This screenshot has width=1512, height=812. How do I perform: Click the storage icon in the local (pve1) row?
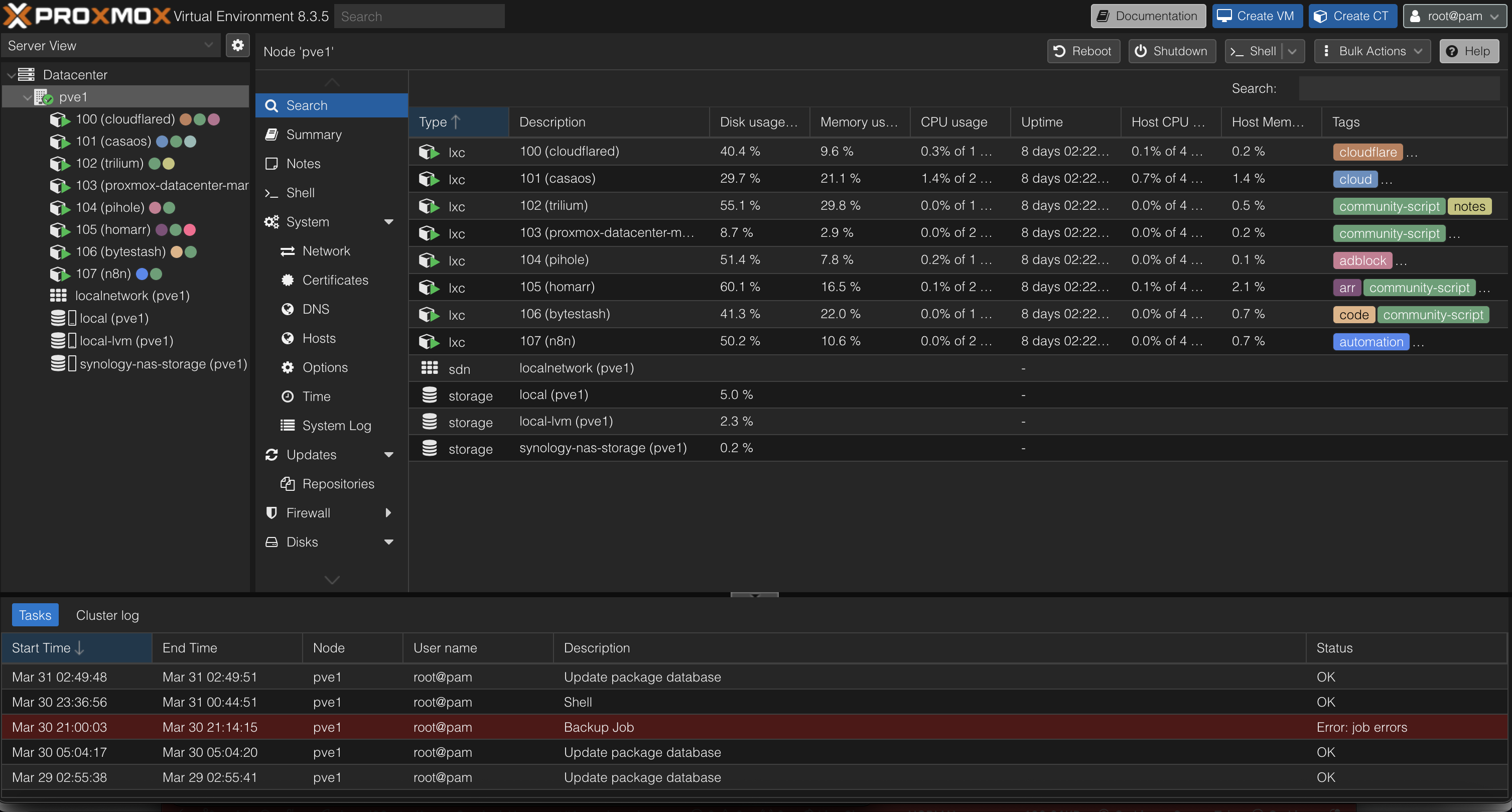point(430,395)
